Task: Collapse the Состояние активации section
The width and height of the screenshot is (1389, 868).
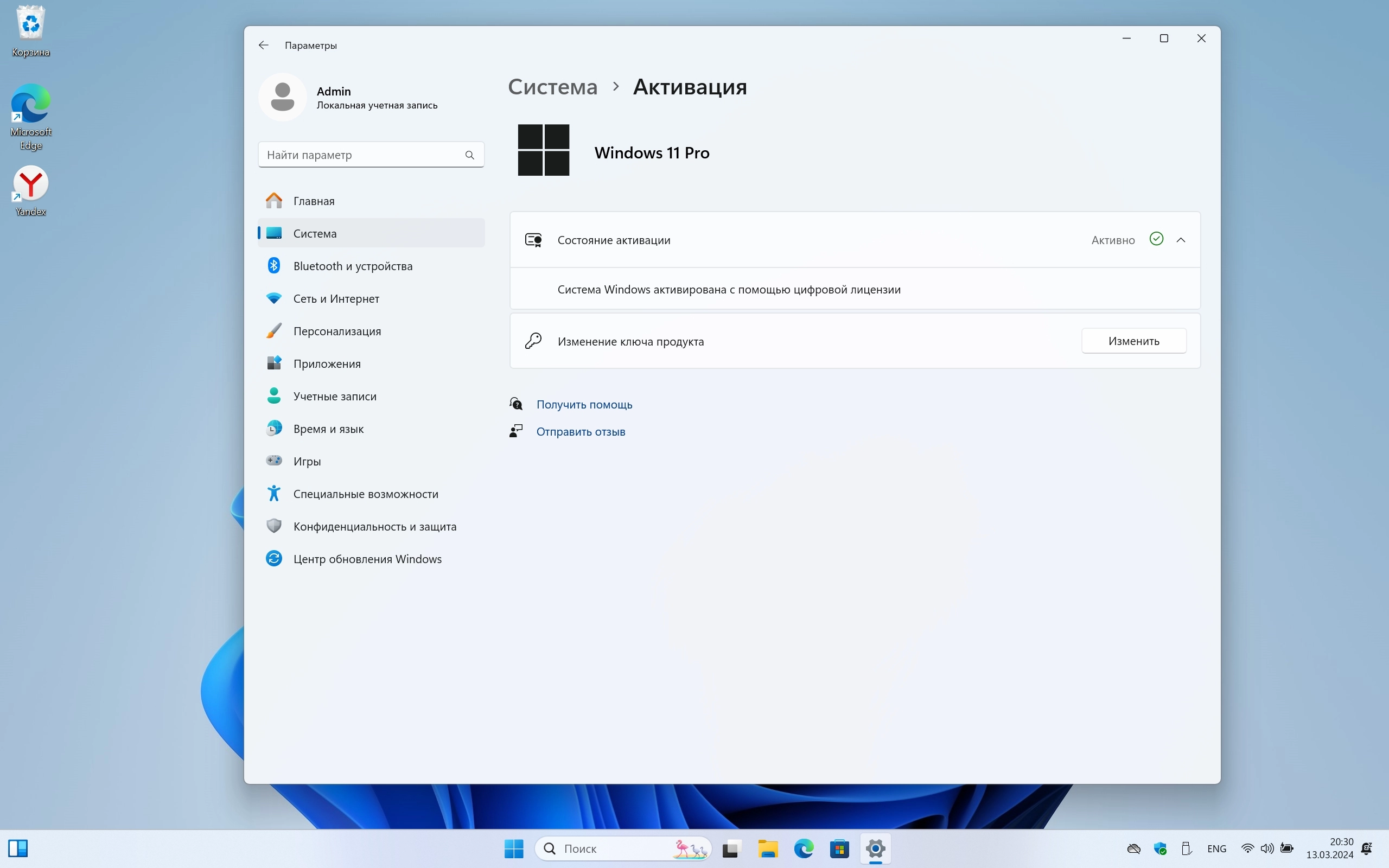Action: (x=1181, y=240)
